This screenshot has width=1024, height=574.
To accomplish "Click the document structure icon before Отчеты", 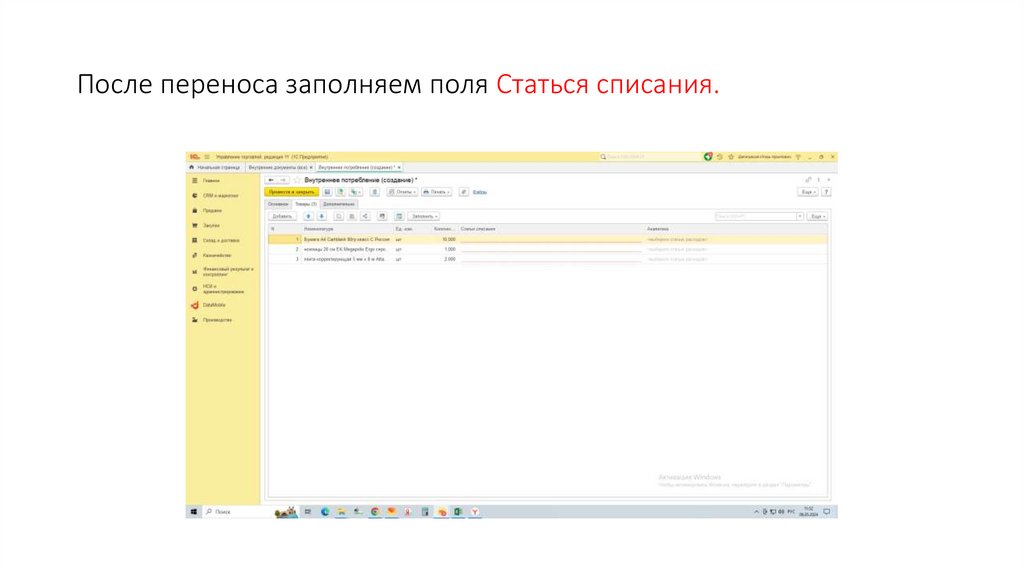I will 374,192.
